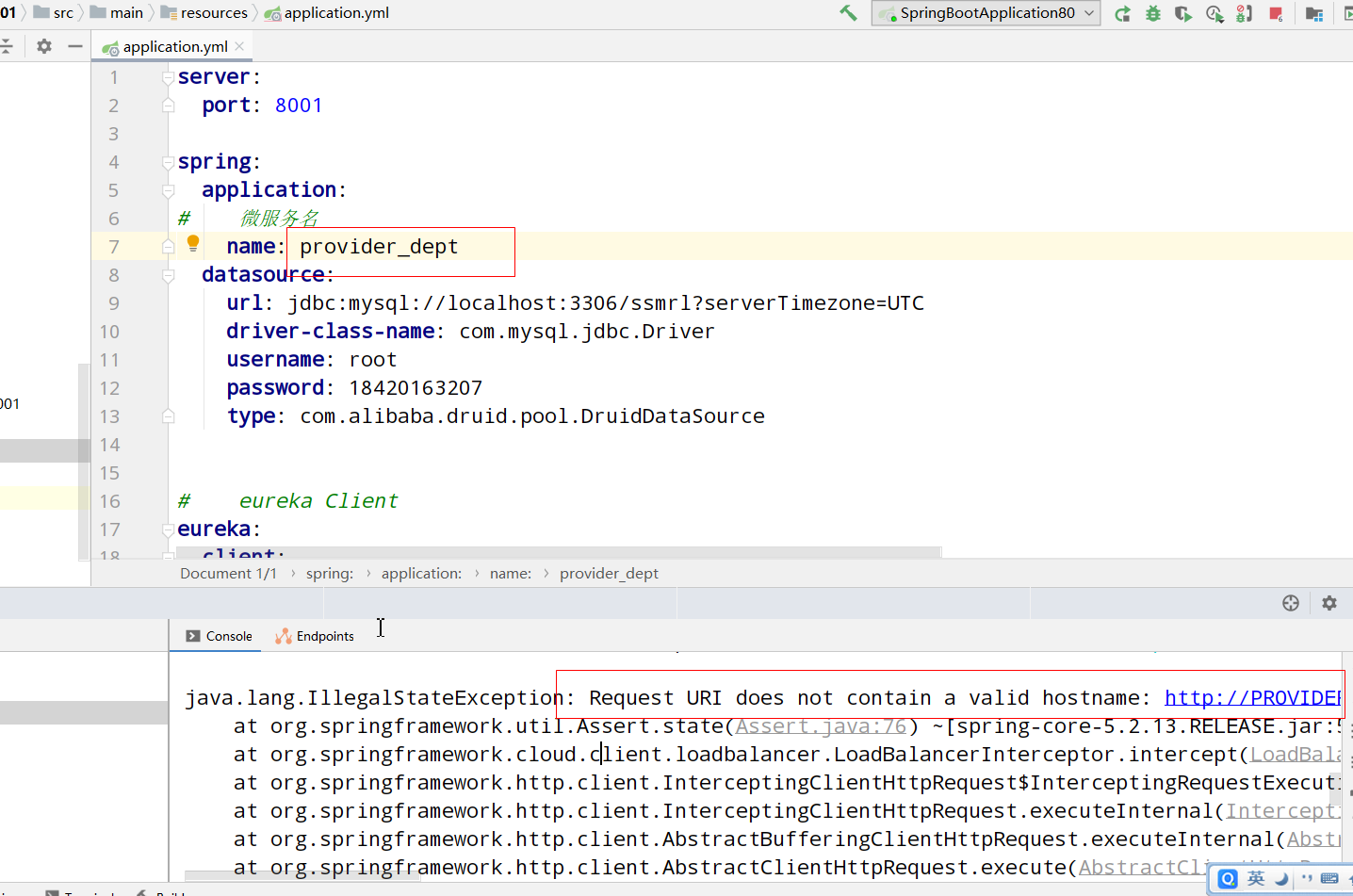
Task: Click the editor horizontal scrollbar
Action: [x=559, y=552]
